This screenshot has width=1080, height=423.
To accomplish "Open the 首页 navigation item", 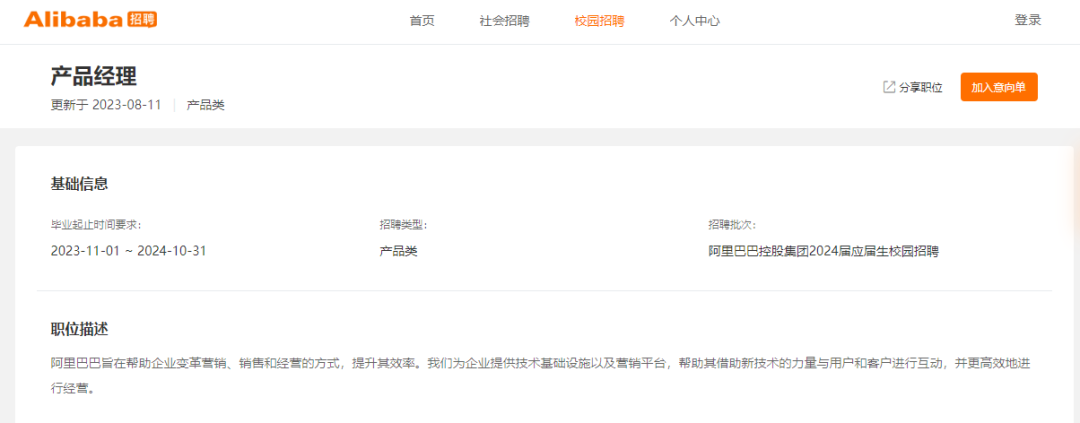I will [422, 21].
